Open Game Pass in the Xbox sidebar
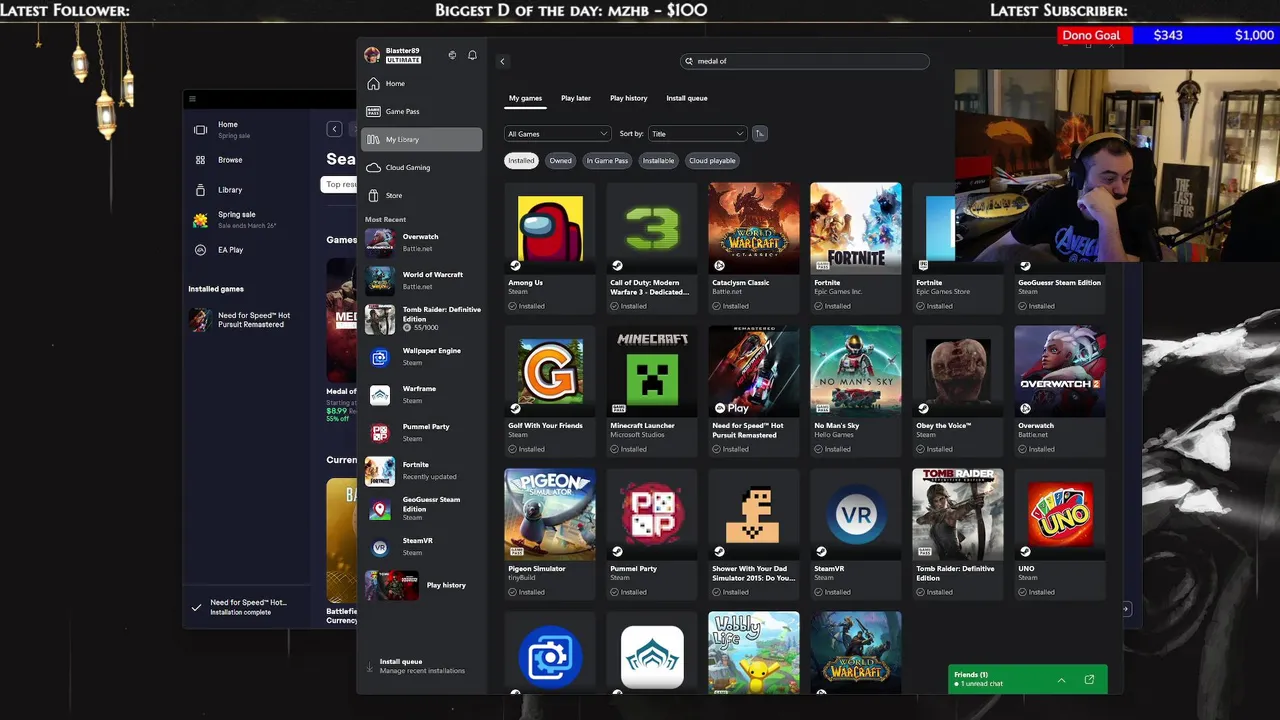 point(421,112)
